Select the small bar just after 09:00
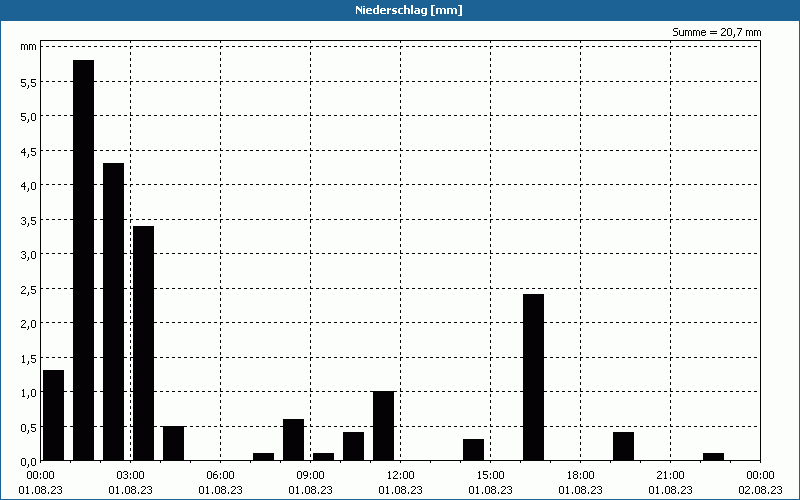 (x=323, y=457)
